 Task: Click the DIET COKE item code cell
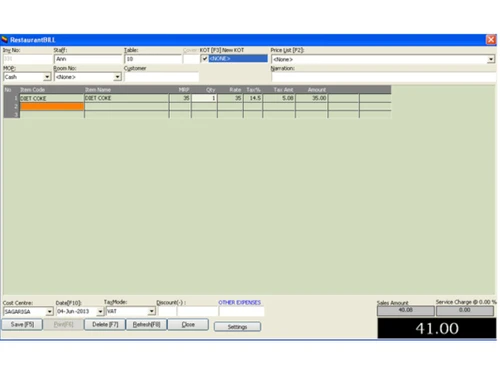[x=52, y=98]
